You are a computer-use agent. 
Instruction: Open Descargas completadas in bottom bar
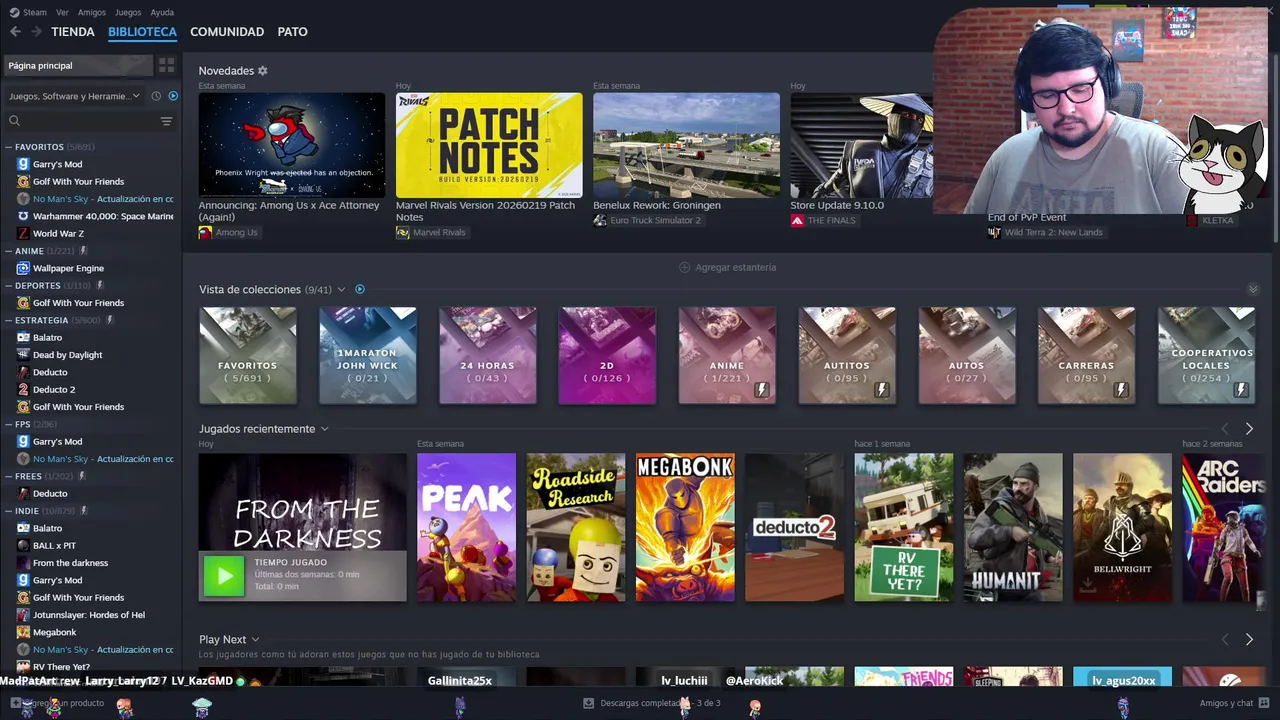point(651,703)
